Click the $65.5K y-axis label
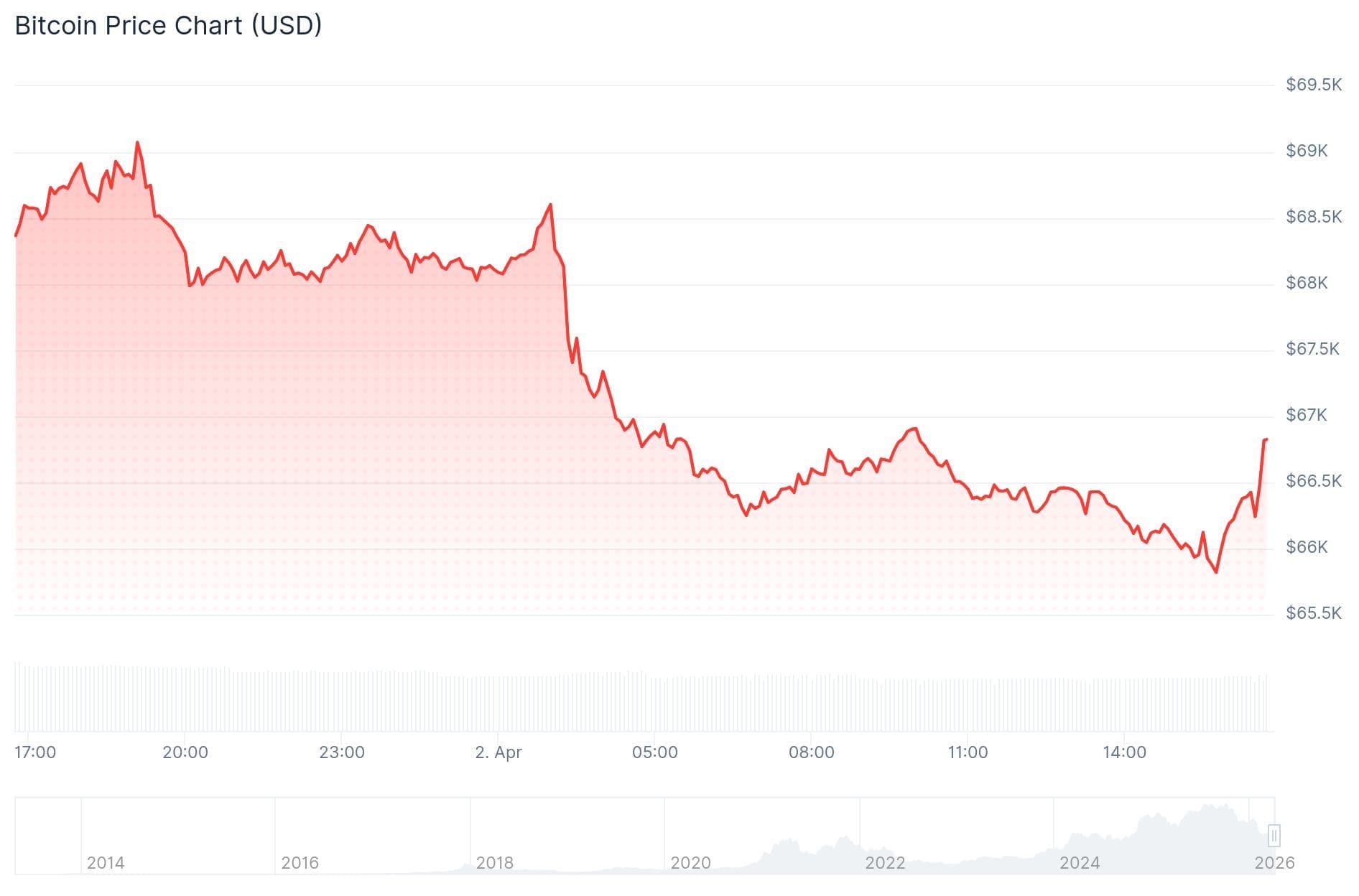The height and width of the screenshot is (896, 1359). click(x=1313, y=613)
